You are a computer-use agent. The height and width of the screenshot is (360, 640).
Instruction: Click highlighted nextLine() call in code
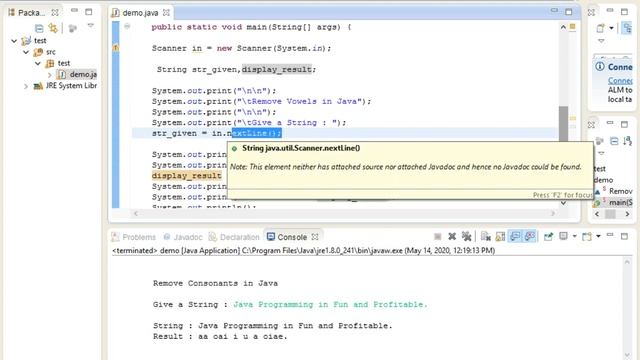coord(256,133)
